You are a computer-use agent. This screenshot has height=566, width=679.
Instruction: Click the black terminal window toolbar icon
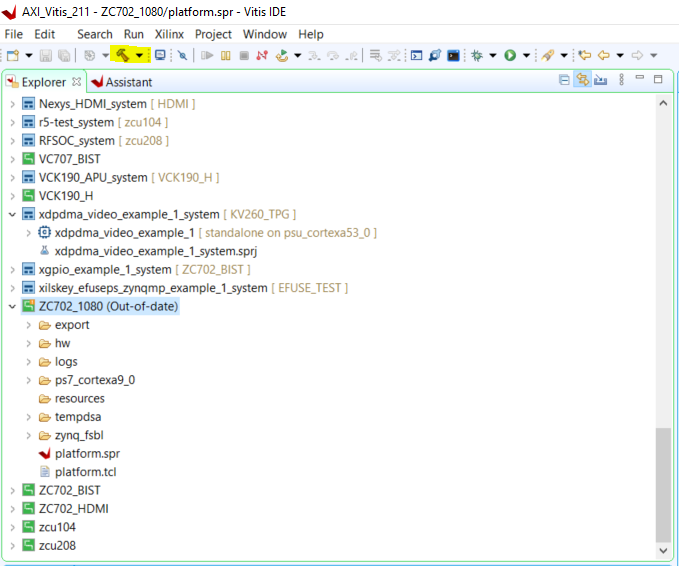coord(453,55)
